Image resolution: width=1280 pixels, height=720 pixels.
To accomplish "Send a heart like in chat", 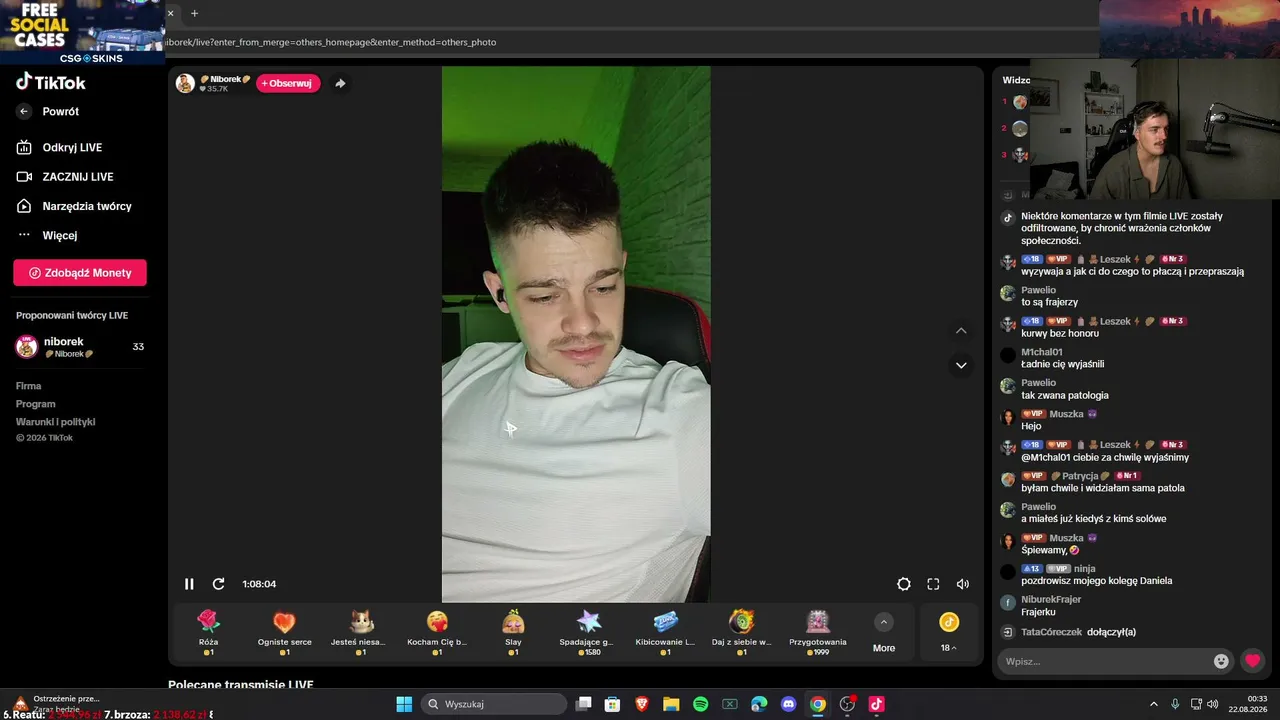I will click(1252, 661).
